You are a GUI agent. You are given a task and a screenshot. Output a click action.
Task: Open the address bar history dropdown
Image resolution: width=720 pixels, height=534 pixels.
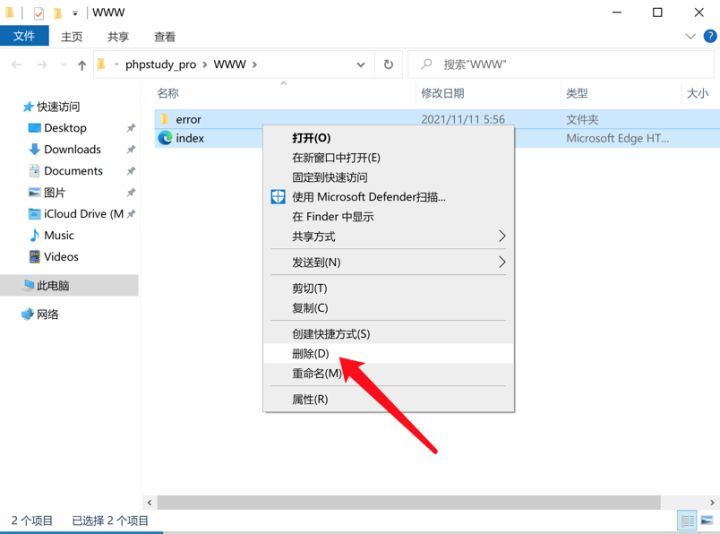click(x=361, y=65)
